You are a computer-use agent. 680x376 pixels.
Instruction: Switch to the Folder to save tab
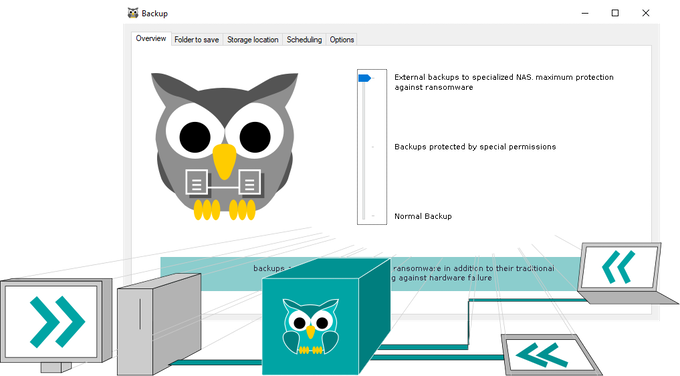click(x=196, y=39)
